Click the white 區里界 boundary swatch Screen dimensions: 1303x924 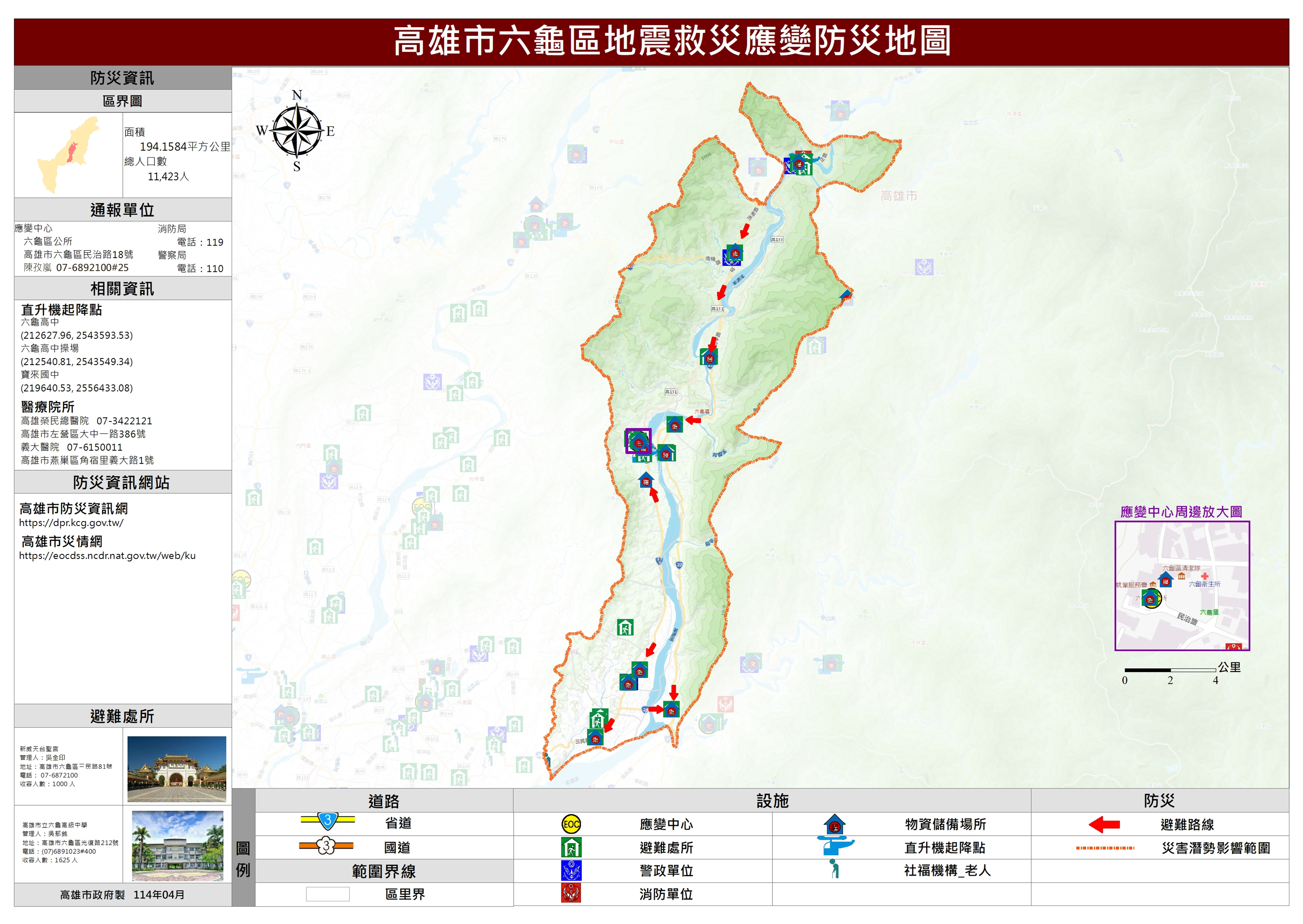point(328,894)
